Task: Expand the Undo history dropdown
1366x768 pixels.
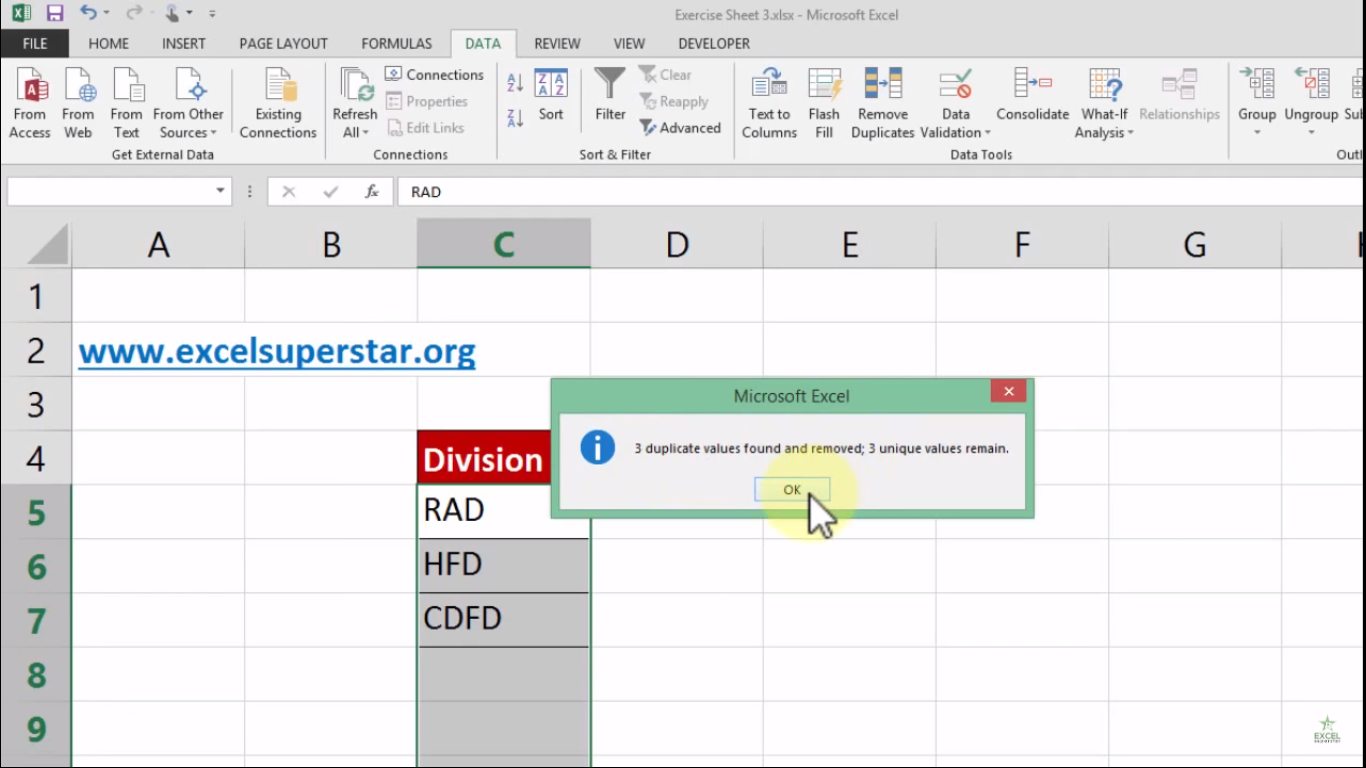Action: [106, 14]
